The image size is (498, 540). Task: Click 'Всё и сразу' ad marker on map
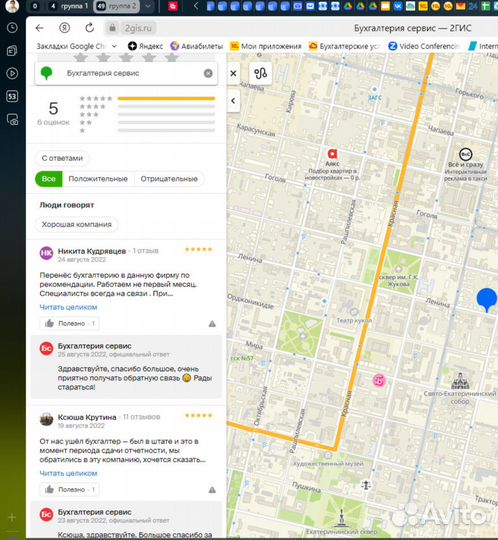point(466,154)
